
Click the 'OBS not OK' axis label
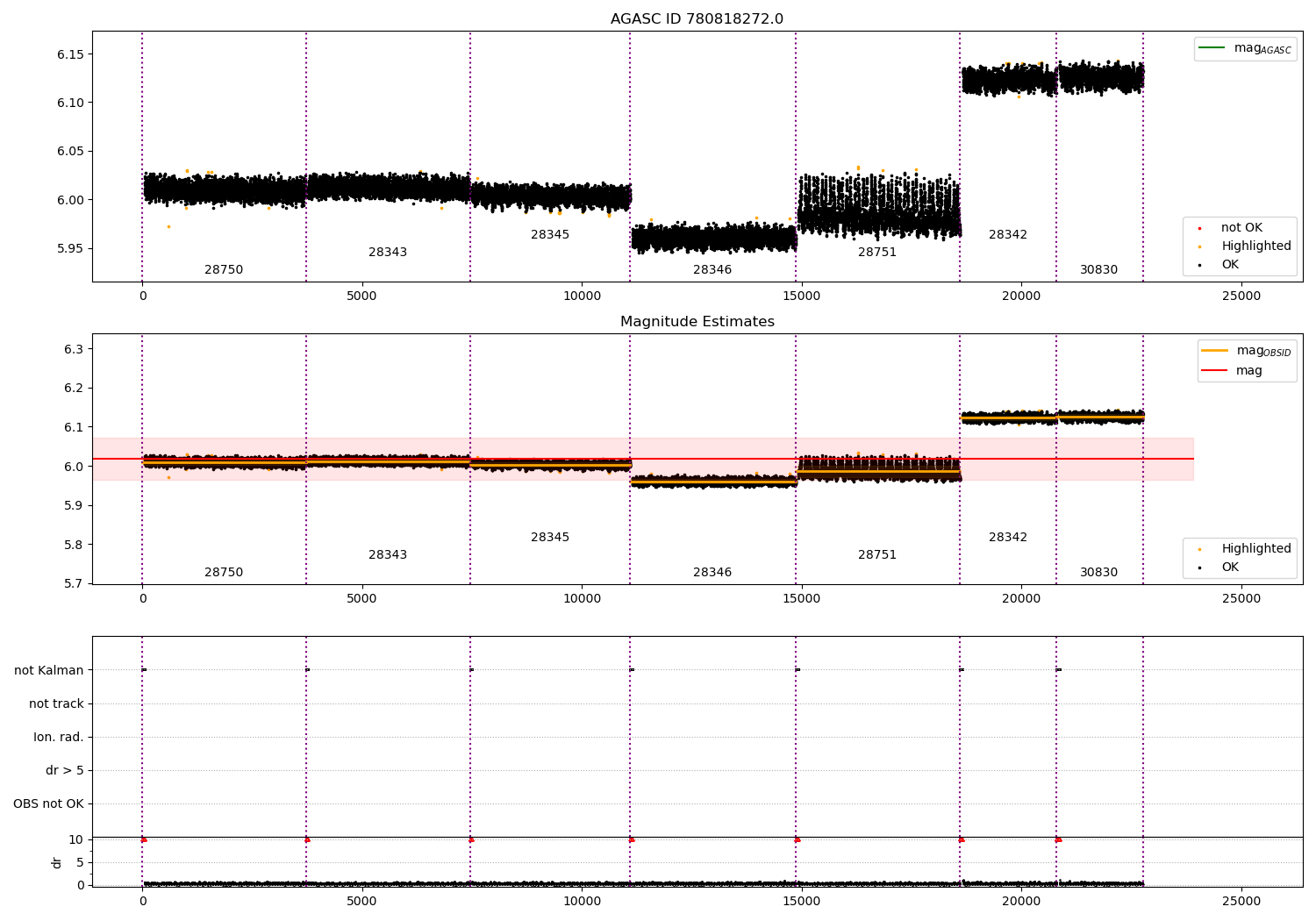[x=48, y=804]
